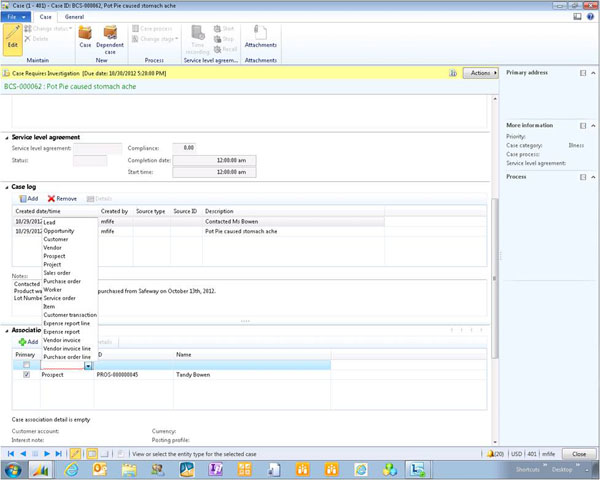The height and width of the screenshot is (480, 600).
Task: Open the Actions dropdown in the yellow bar
Action: (x=480, y=73)
